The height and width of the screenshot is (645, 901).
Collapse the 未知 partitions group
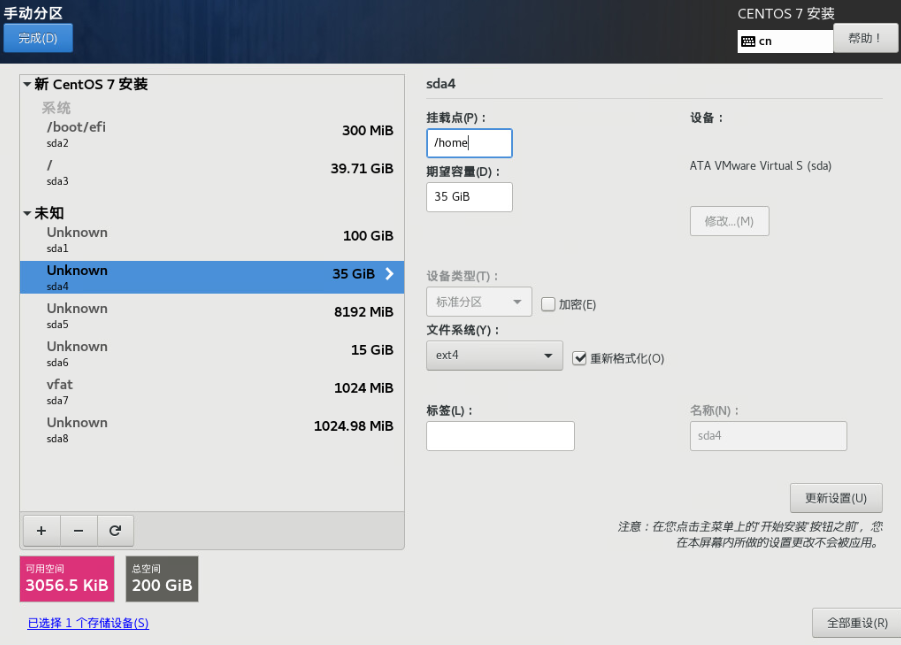[28, 214]
